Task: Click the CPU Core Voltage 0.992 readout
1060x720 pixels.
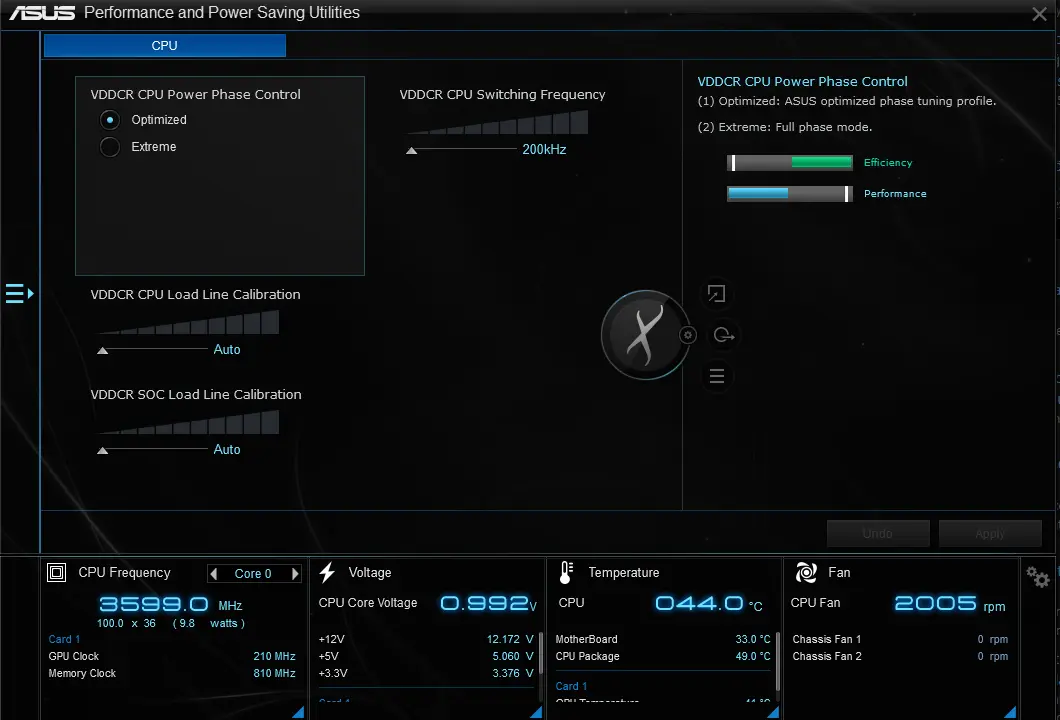Action: pyautogui.click(x=489, y=603)
